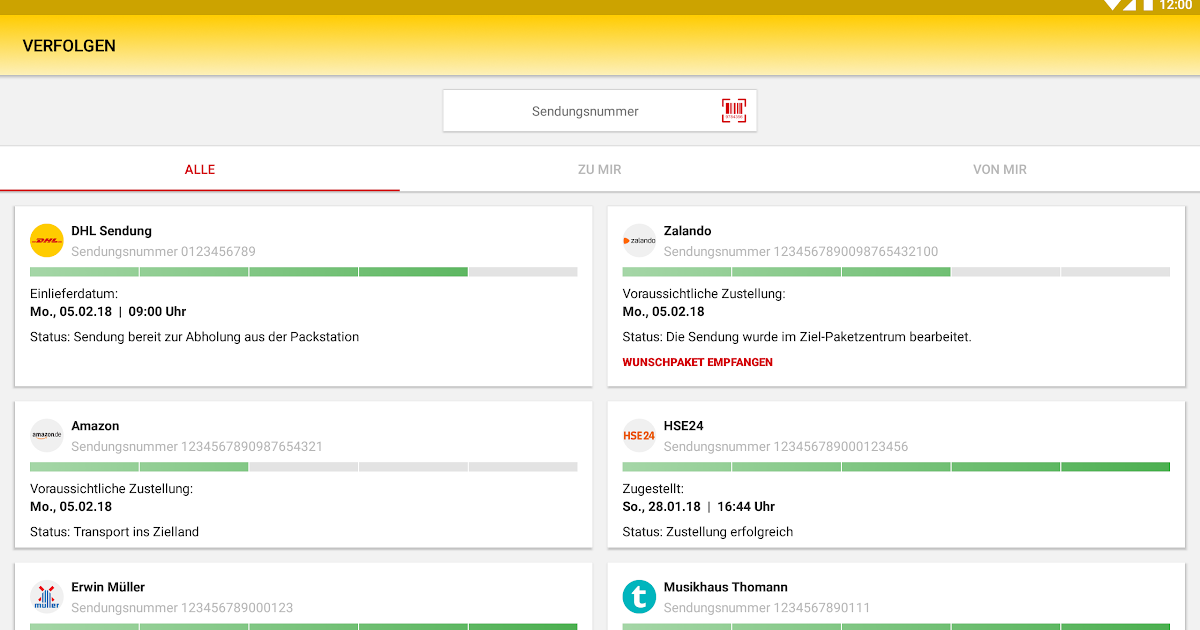
Task: Tap the HSE24 logo icon
Action: pyautogui.click(x=639, y=435)
